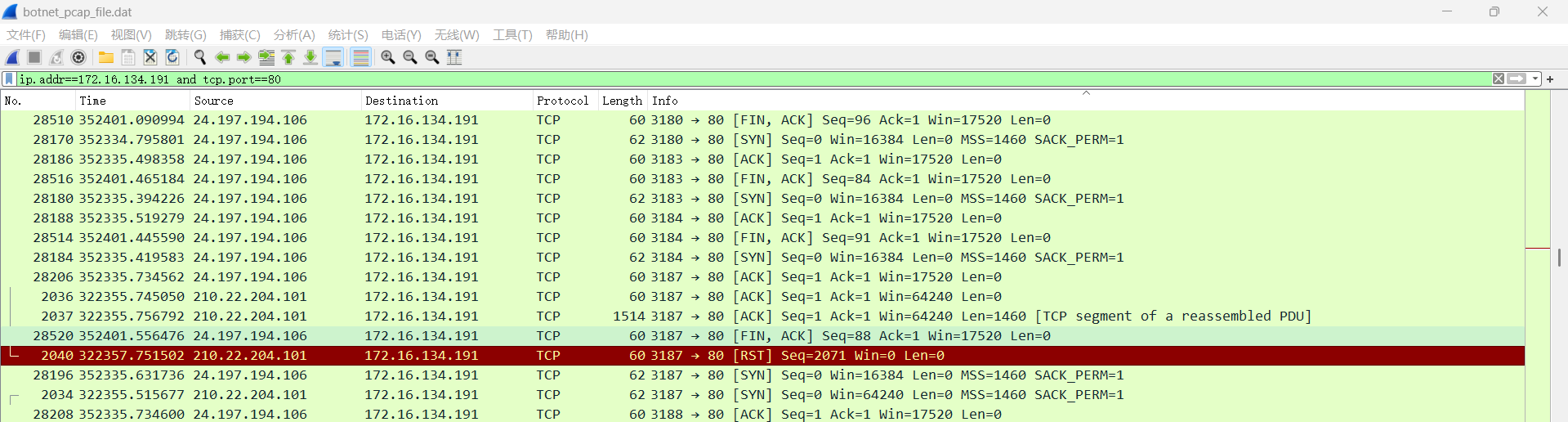This screenshot has width=1568, height=422.
Task: Sort by the Source column header
Action: click(275, 101)
